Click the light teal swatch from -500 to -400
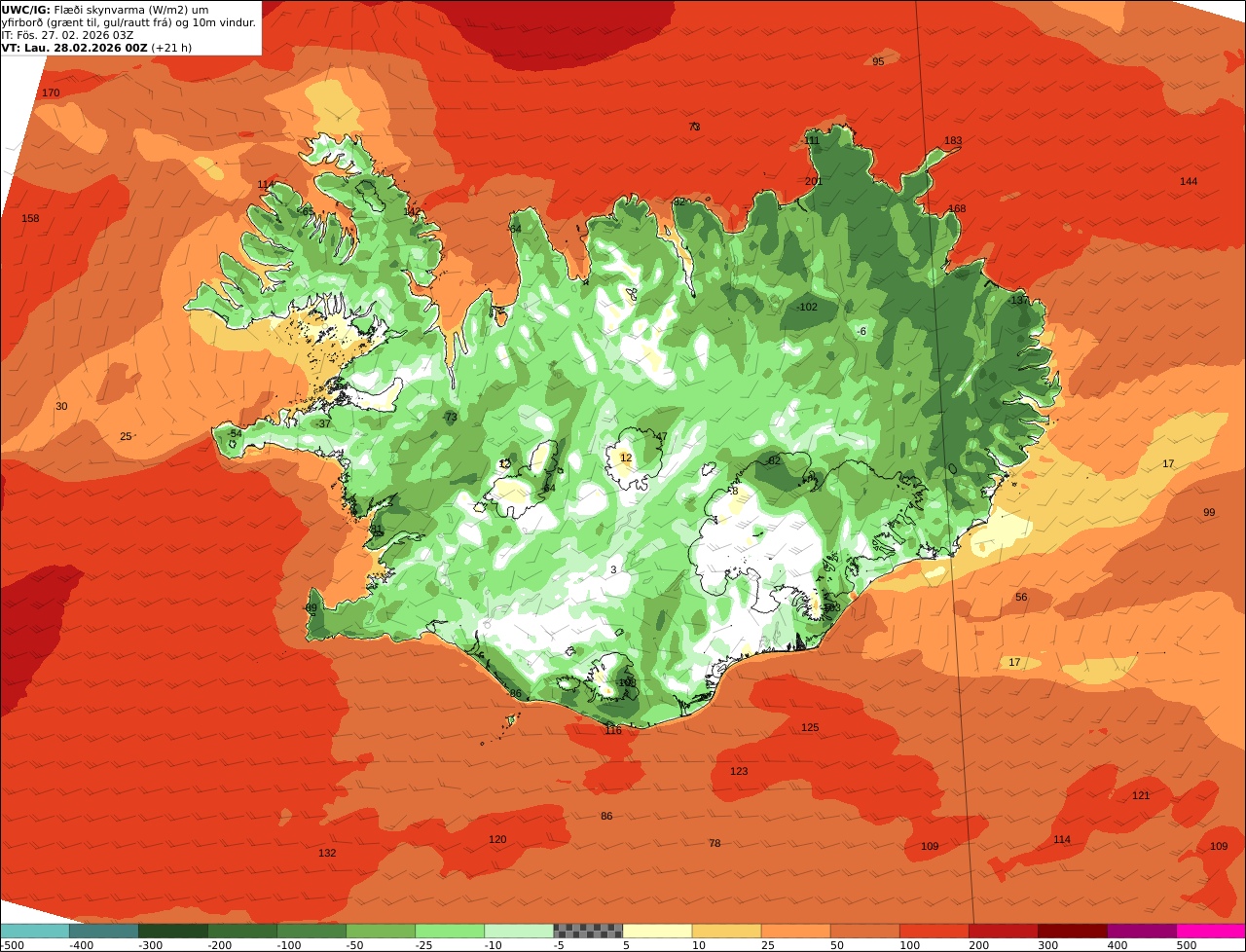This screenshot has height=952, width=1246. [35, 931]
